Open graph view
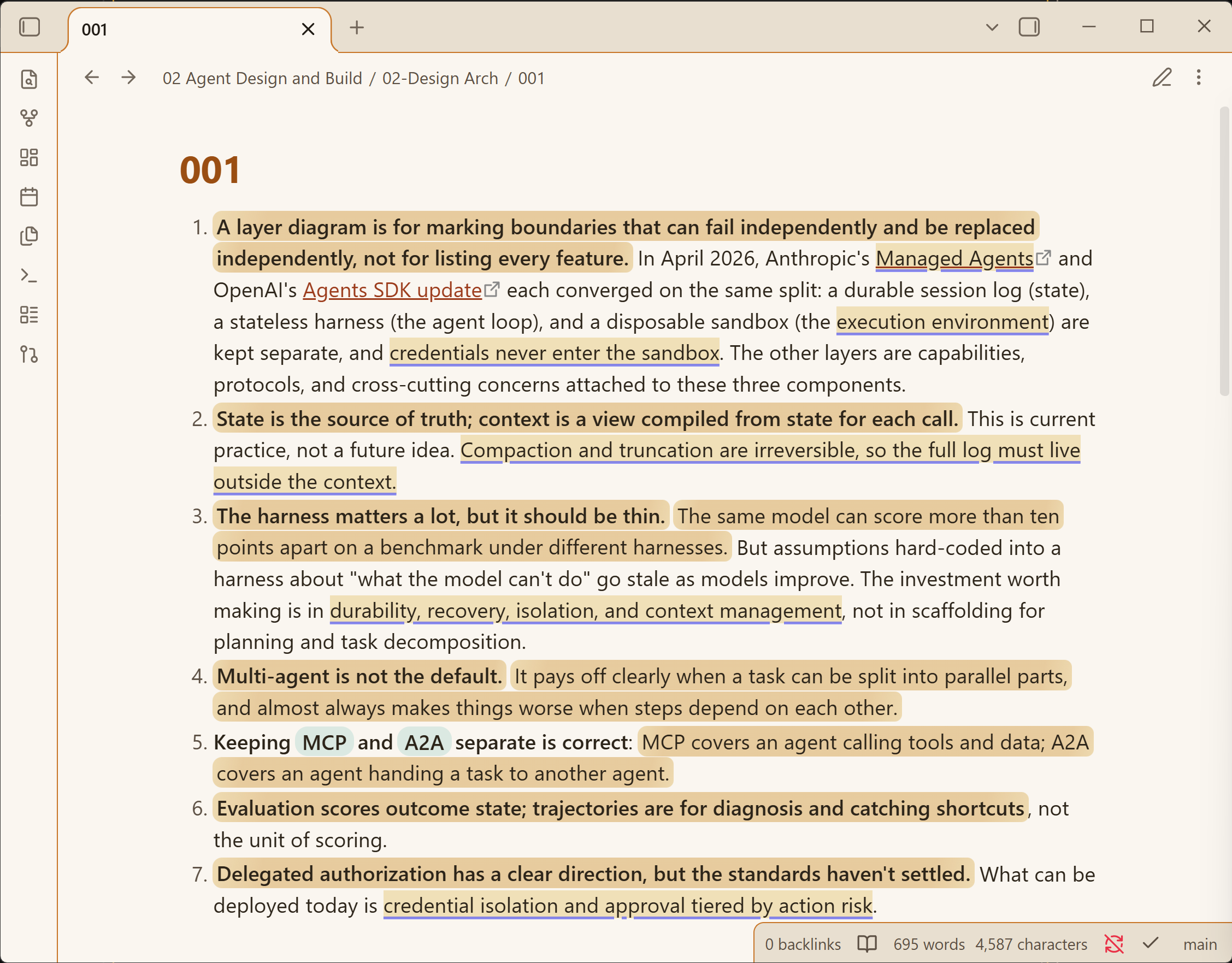 pos(30,118)
